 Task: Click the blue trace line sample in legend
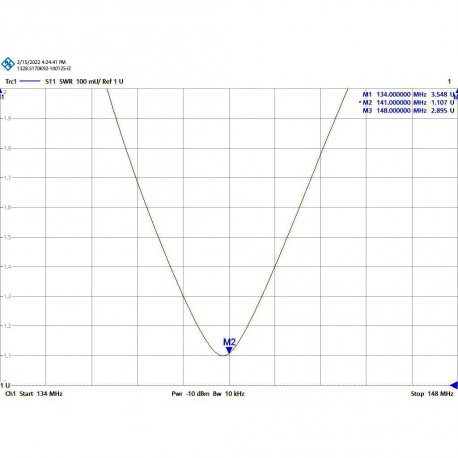tap(30, 81)
